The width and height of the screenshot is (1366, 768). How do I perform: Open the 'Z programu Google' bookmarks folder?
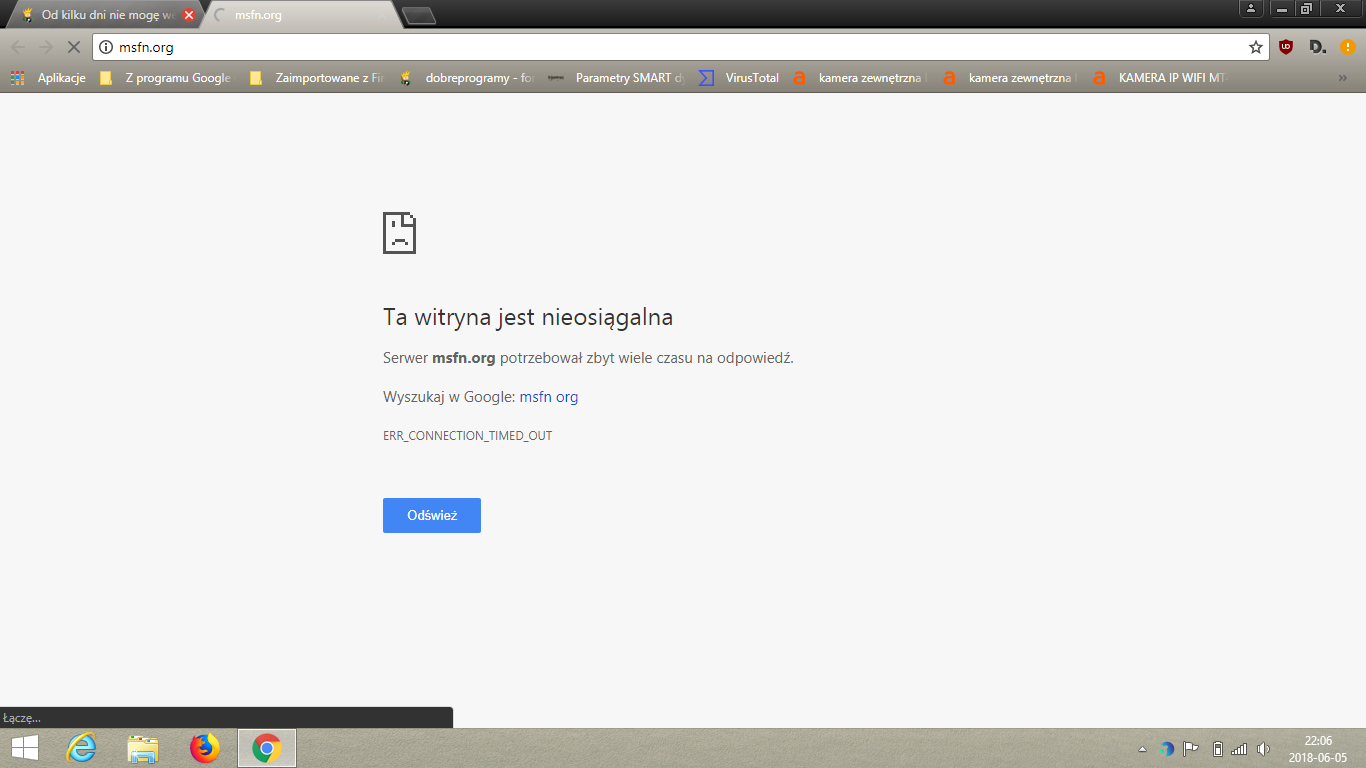(165, 78)
